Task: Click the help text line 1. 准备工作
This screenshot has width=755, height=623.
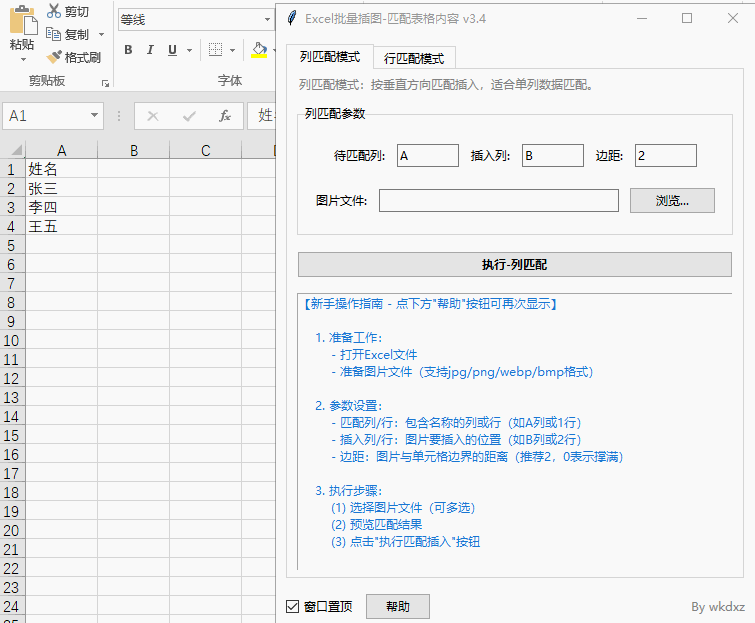Action: 349,337
